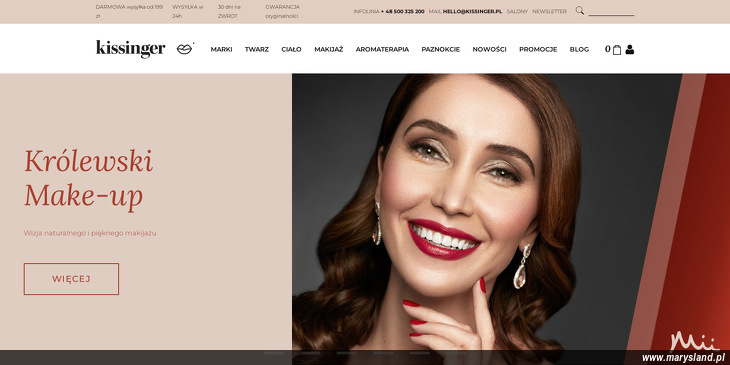Image resolution: width=730 pixels, height=365 pixels.
Task: Visit the BLOG page
Action: tap(579, 49)
